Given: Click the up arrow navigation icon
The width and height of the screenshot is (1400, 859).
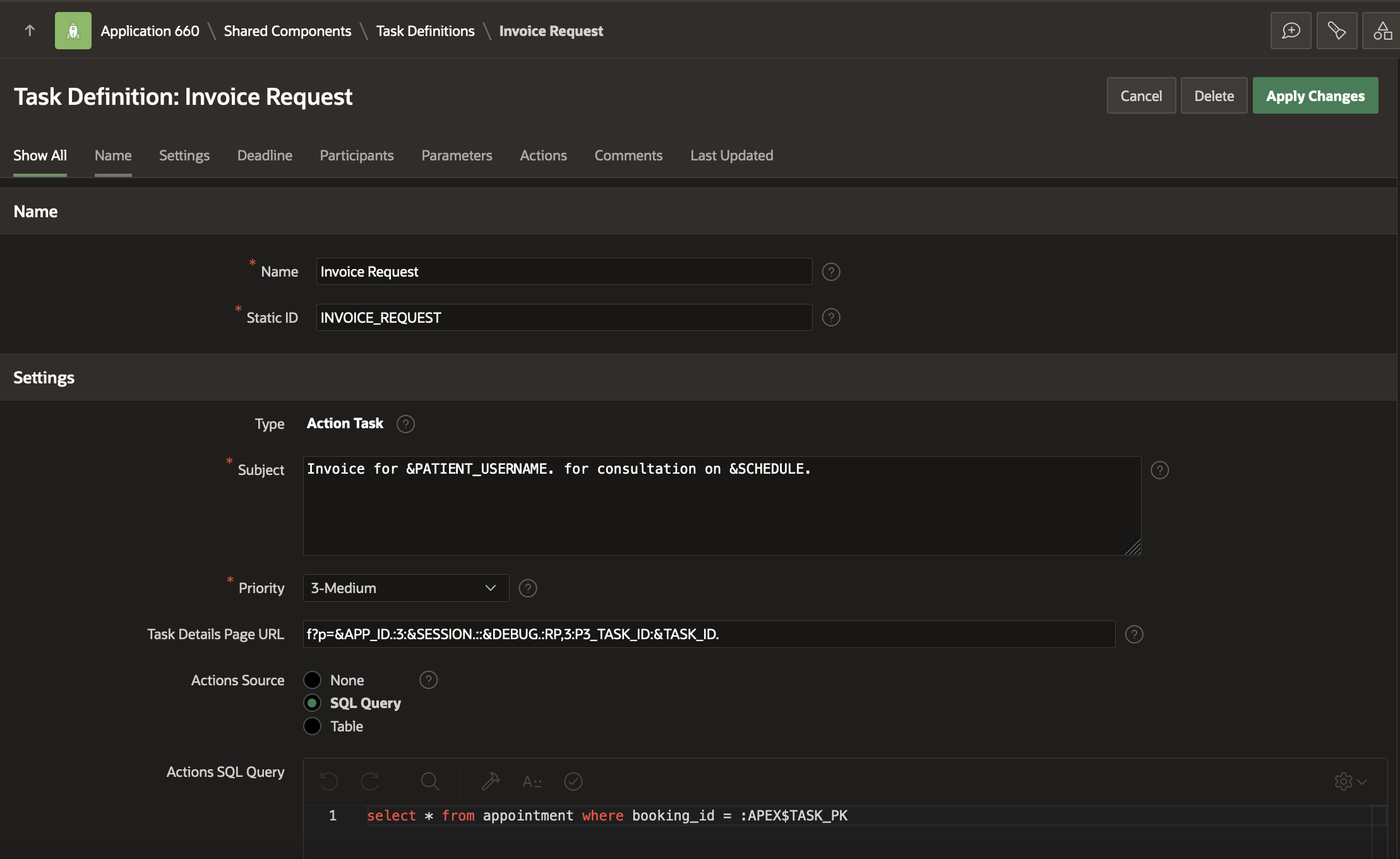Looking at the screenshot, I should pos(30,30).
